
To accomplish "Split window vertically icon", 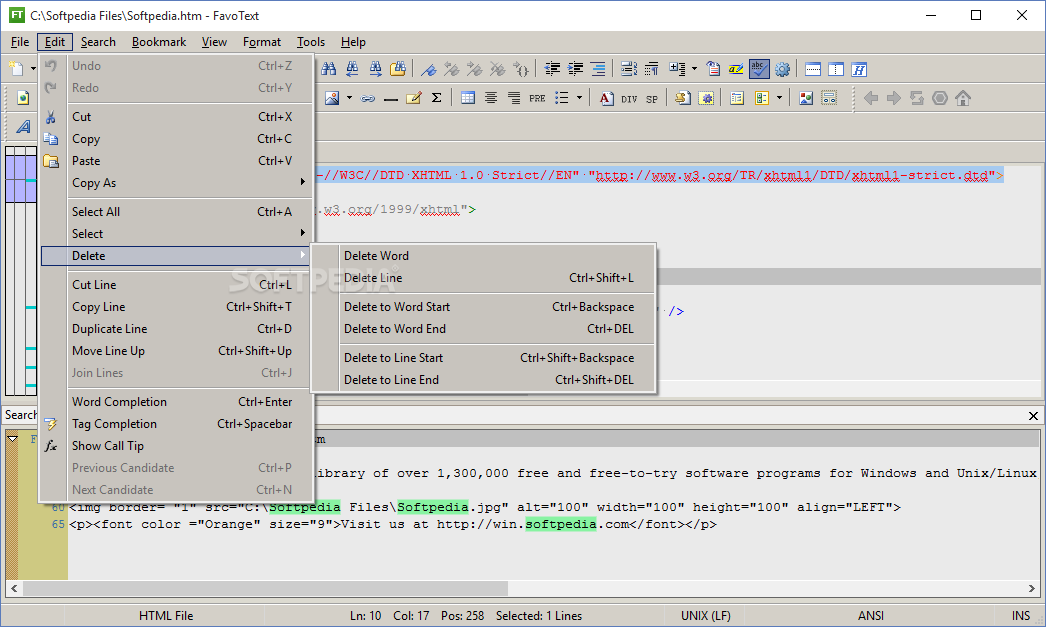I will pyautogui.click(x=836, y=69).
